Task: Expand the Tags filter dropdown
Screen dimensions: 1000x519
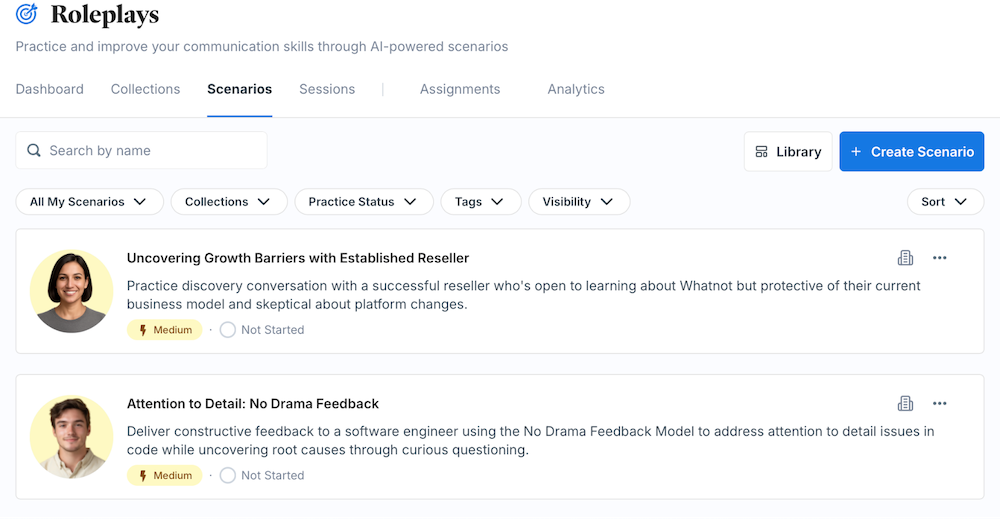Action: 480,202
